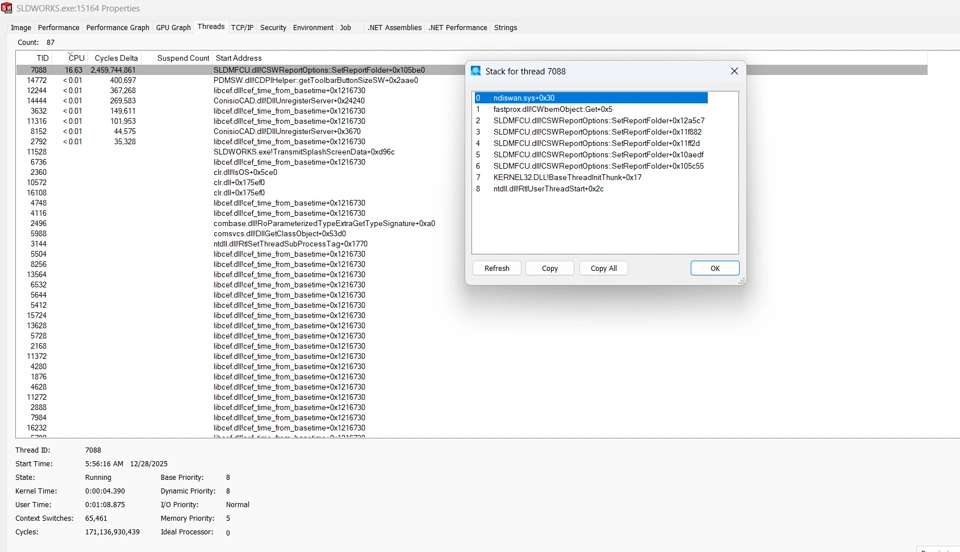This screenshot has width=960, height=552.
Task: Sort by Start Address column header
Action: 239,58
